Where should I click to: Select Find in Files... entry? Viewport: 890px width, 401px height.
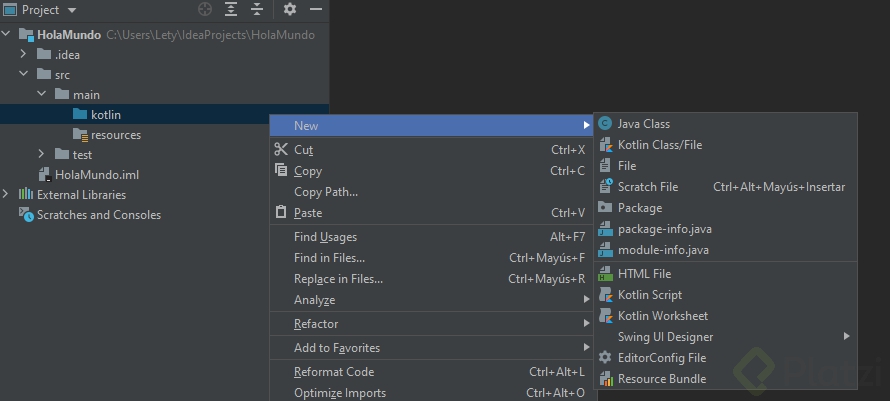(431, 258)
